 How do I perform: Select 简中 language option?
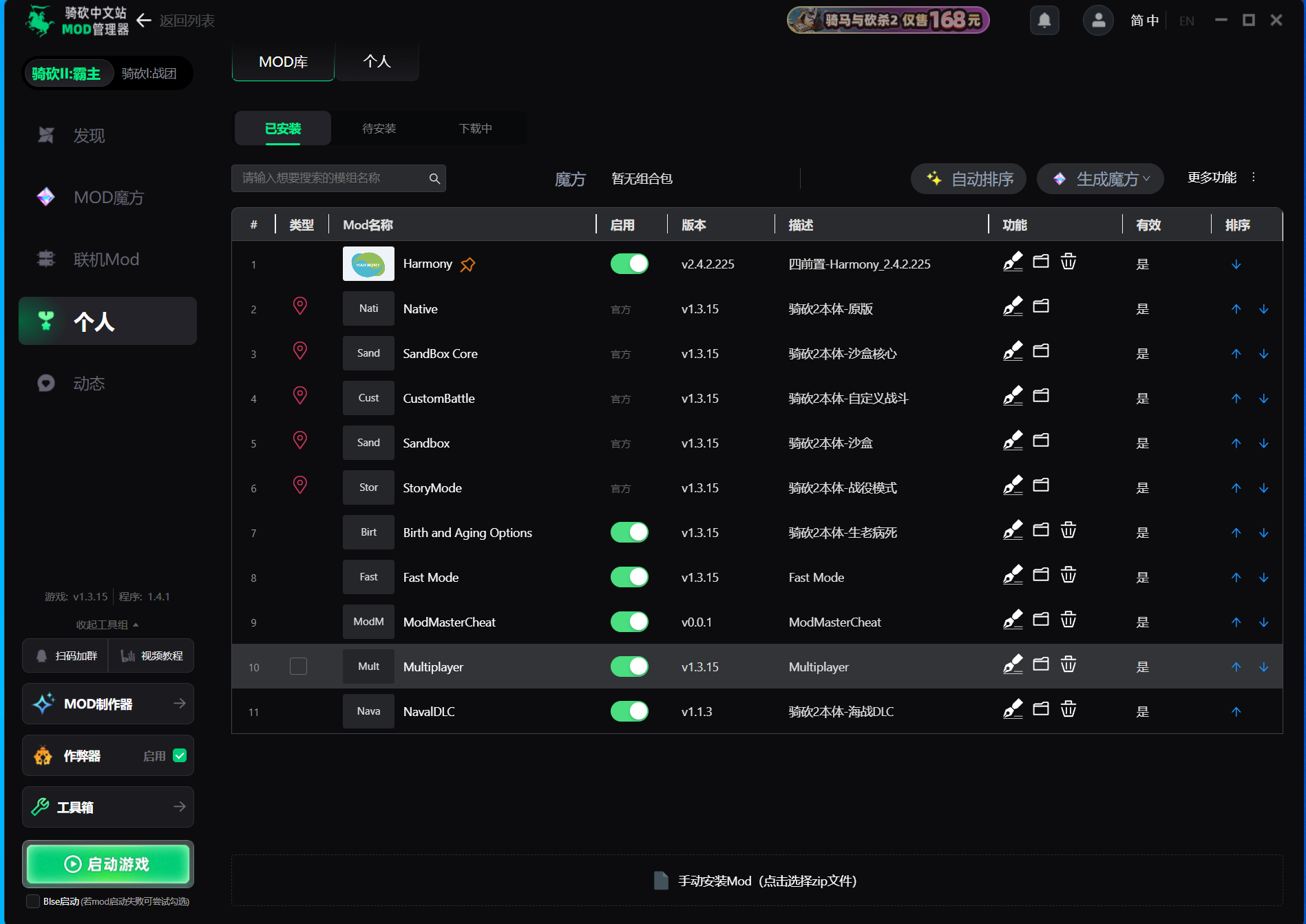click(1144, 21)
